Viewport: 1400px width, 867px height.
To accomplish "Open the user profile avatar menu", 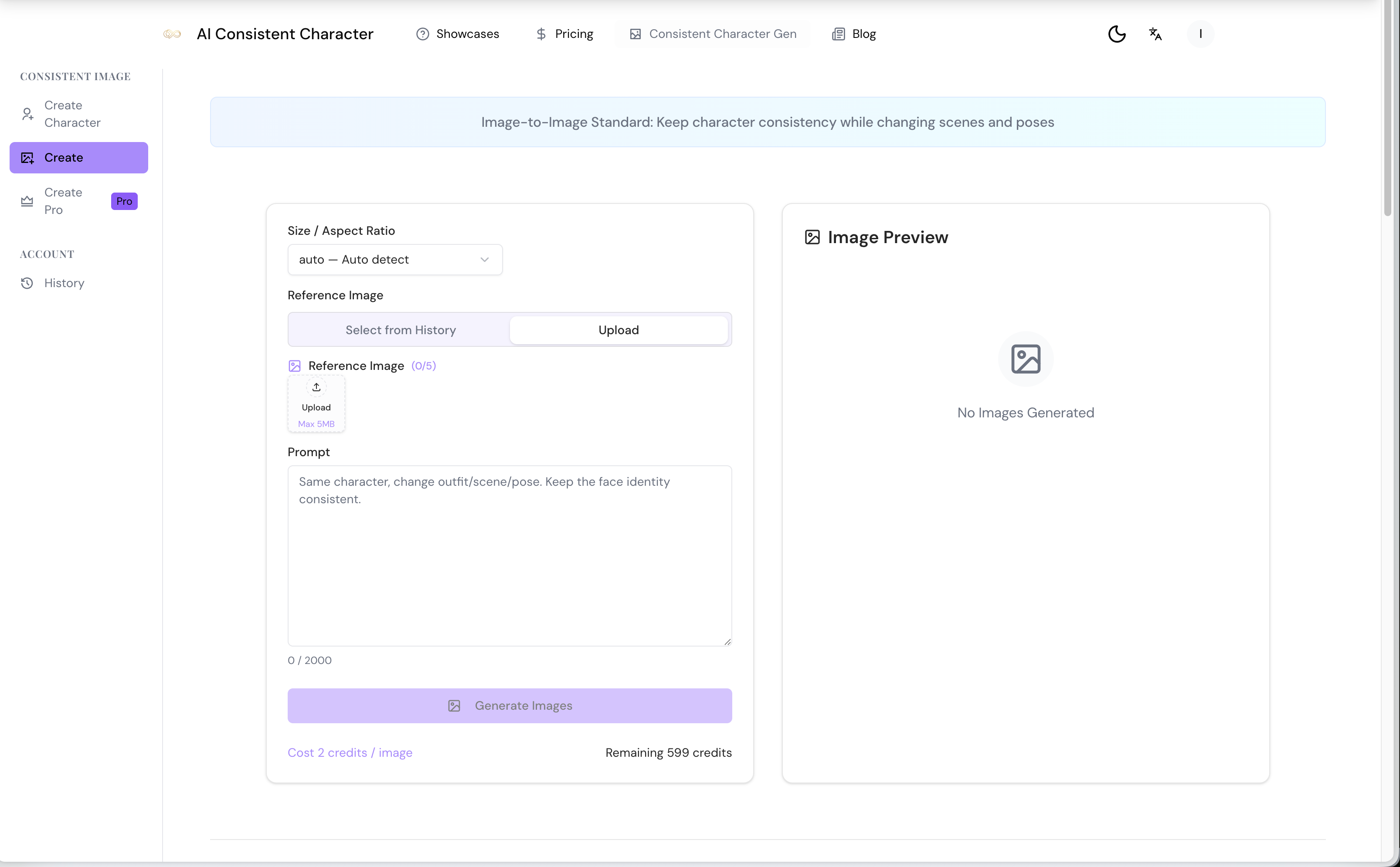I will [x=1200, y=34].
